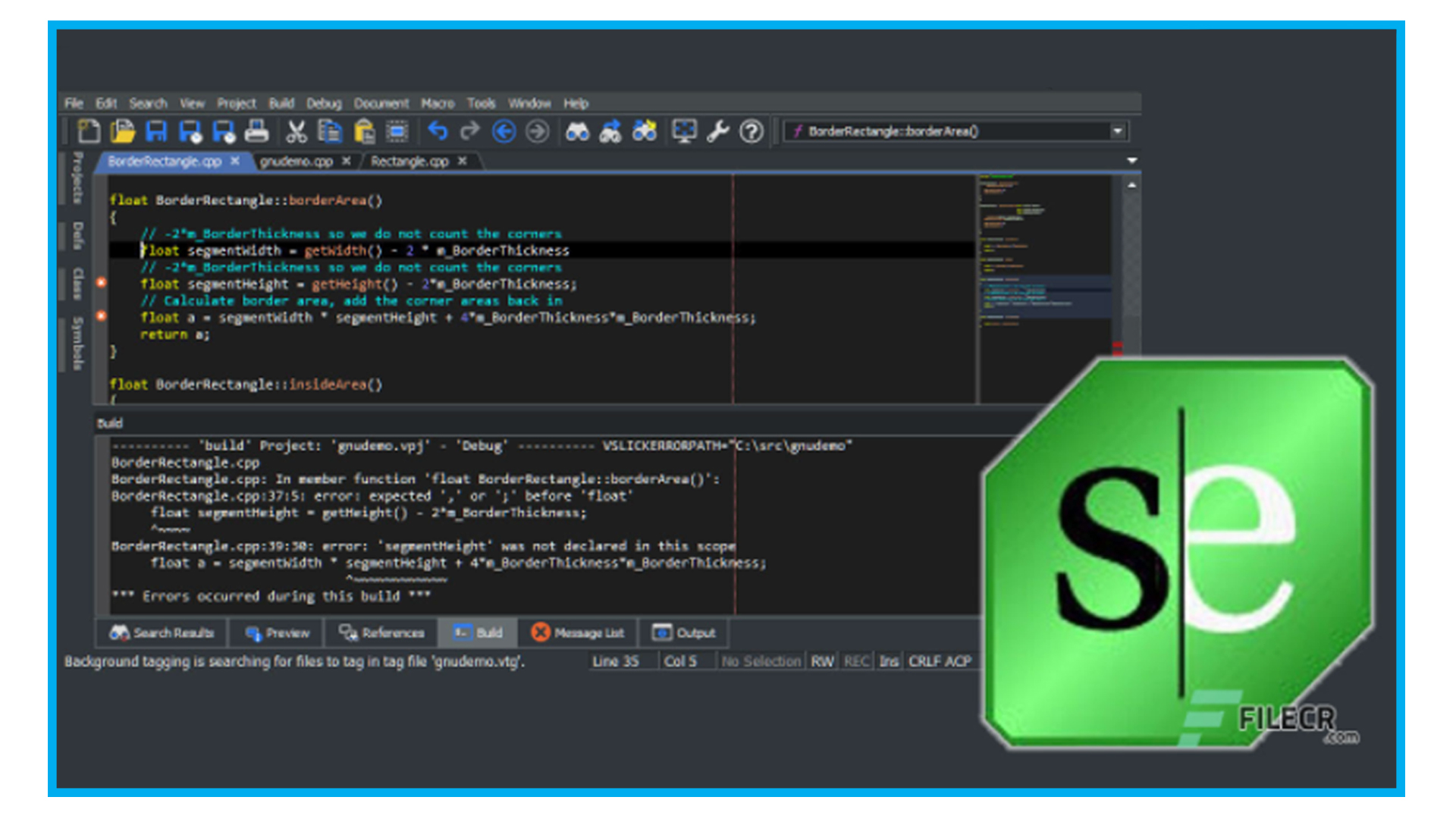Image resolution: width=1456 pixels, height=819 pixels.
Task: Toggle the REC macro recording indicator
Action: point(856,661)
